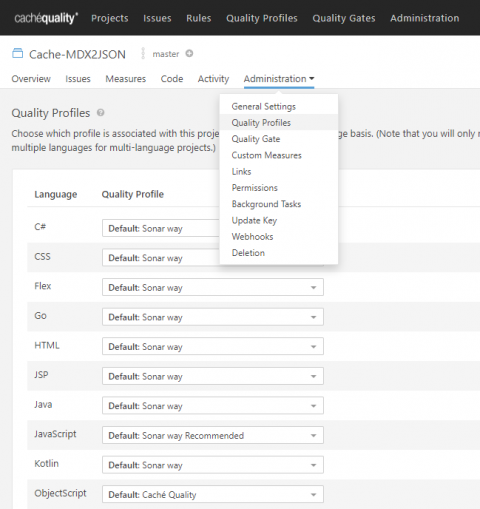Open global Administration in the top bar

(x=425, y=18)
